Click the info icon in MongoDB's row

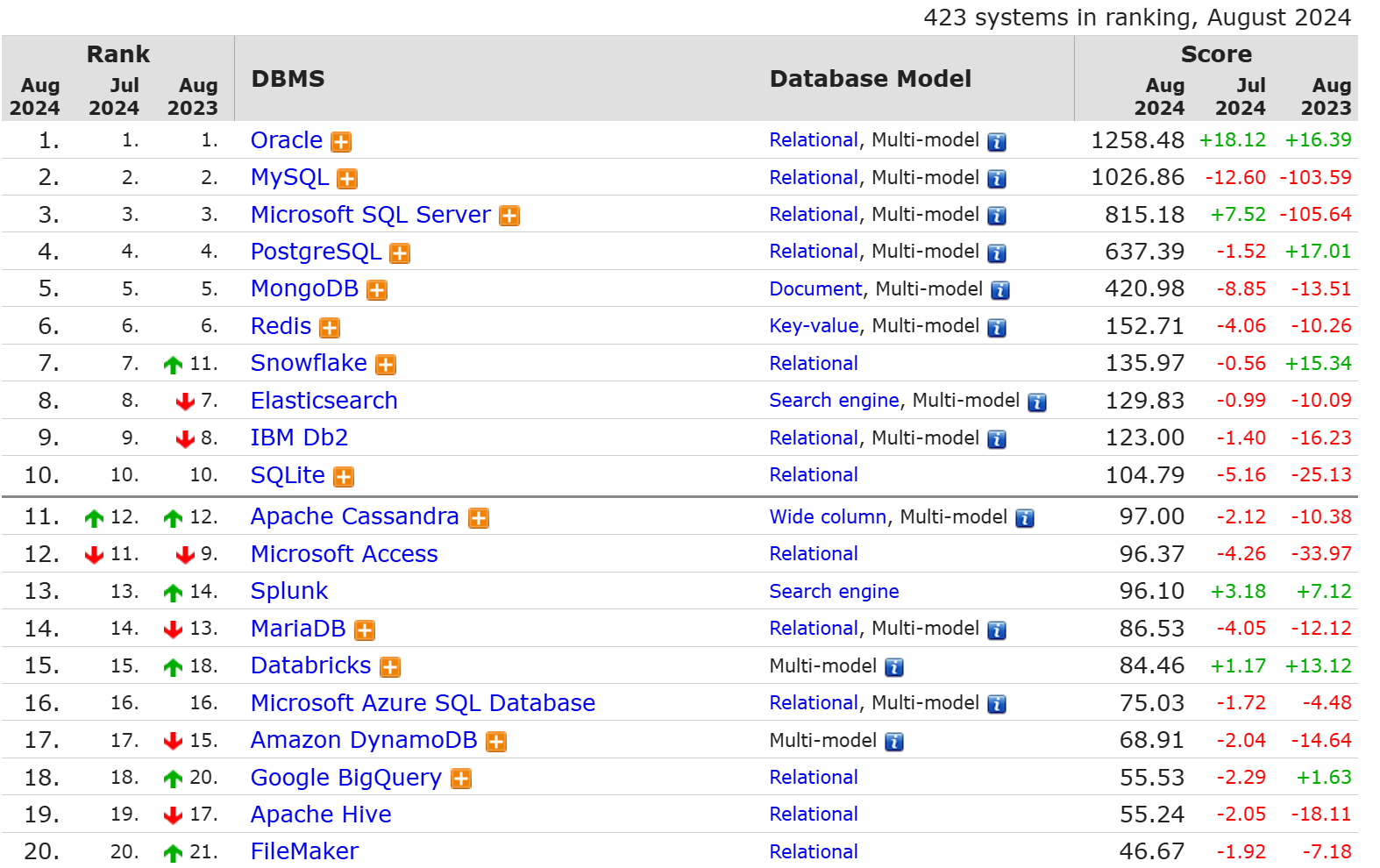1000,290
